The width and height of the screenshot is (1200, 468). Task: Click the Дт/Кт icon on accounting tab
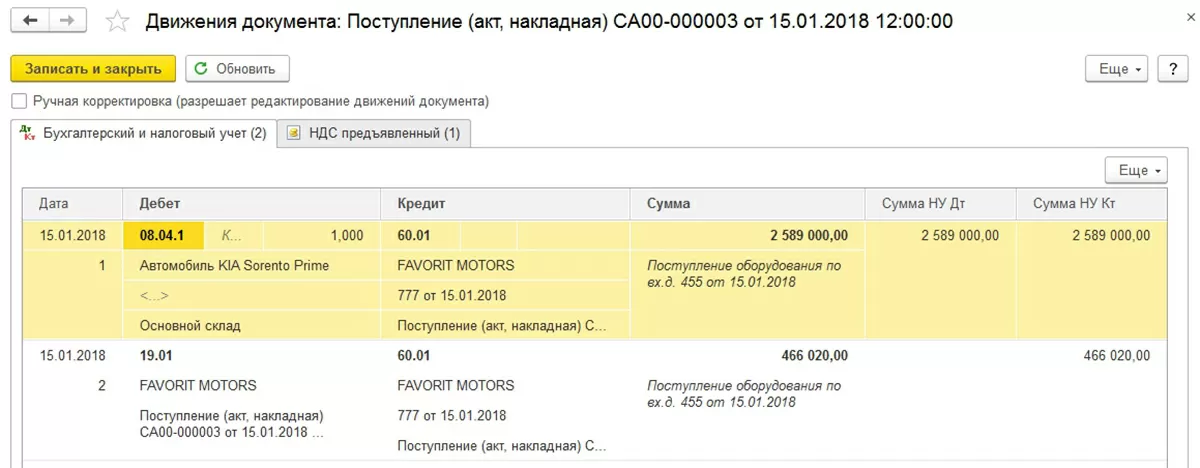pos(27,134)
